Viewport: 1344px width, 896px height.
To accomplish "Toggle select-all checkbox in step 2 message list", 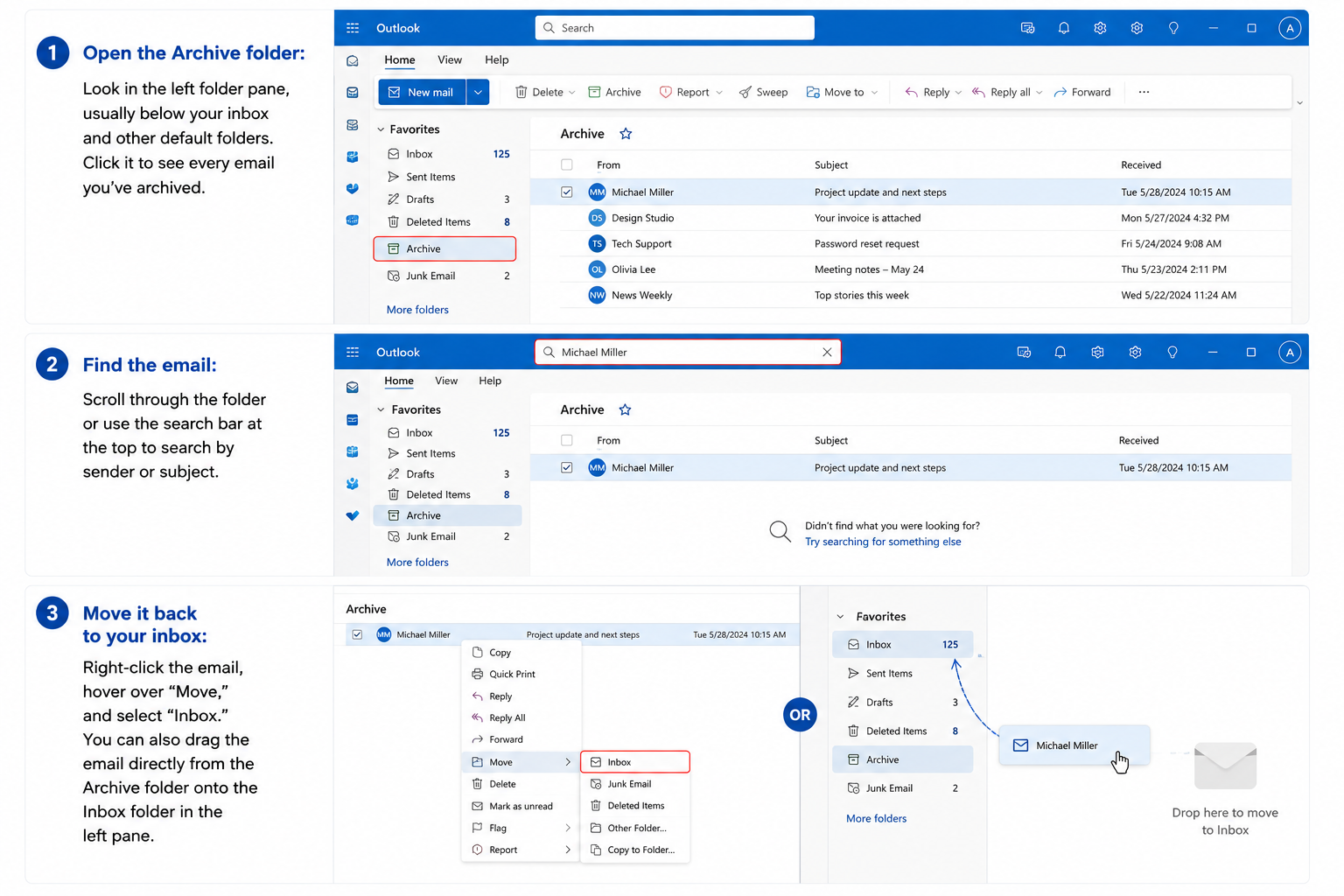I will (x=567, y=440).
